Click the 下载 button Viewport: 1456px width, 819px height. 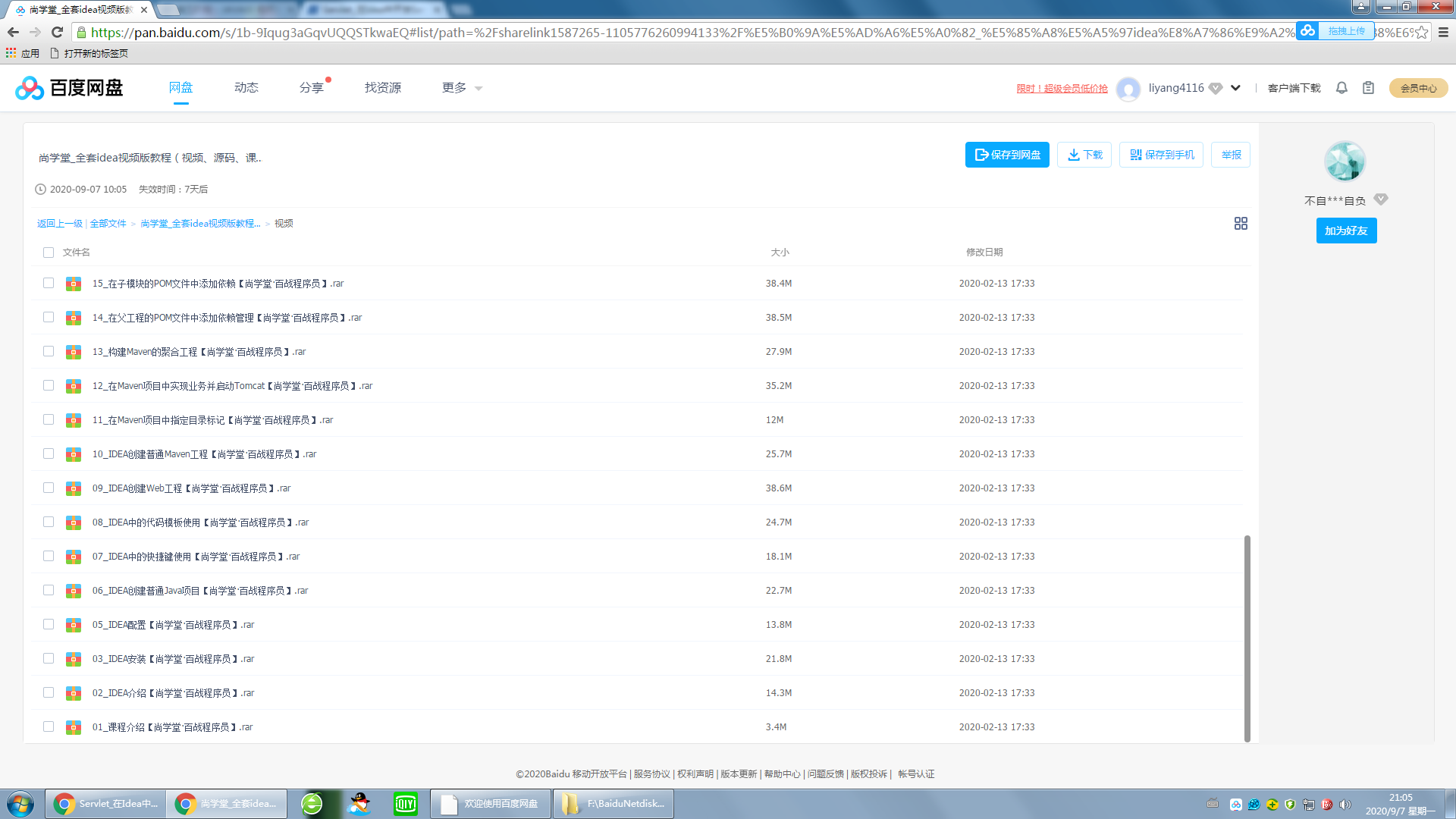(1084, 155)
